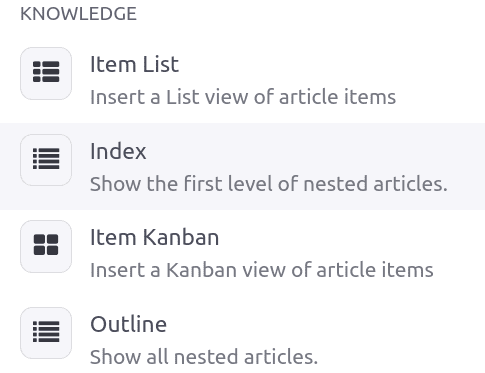Click the Index list icon
485x373 pixels.
(x=46, y=160)
